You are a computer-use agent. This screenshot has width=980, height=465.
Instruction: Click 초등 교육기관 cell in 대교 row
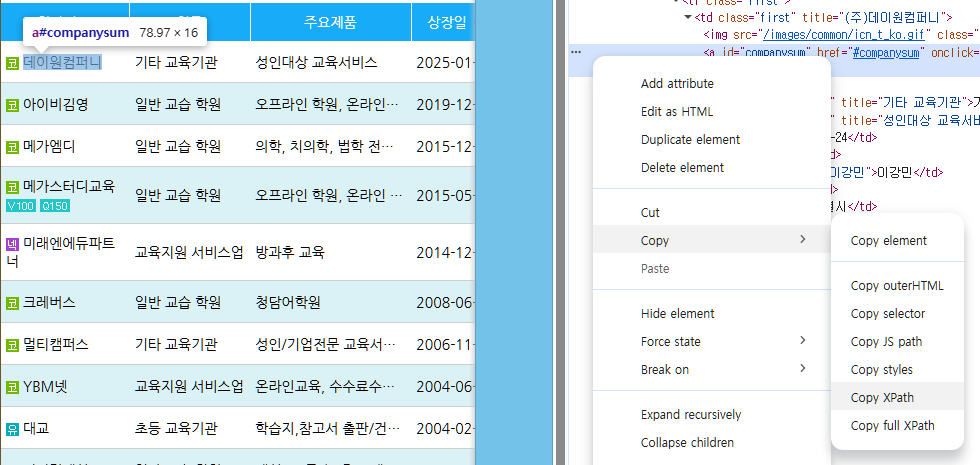[176, 429]
